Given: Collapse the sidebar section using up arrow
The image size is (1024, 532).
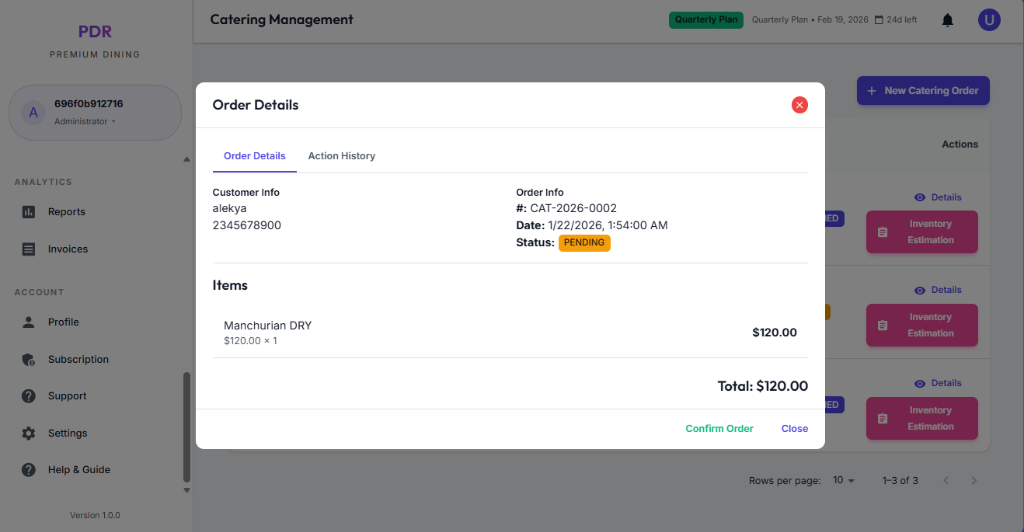Looking at the screenshot, I should coord(186,159).
